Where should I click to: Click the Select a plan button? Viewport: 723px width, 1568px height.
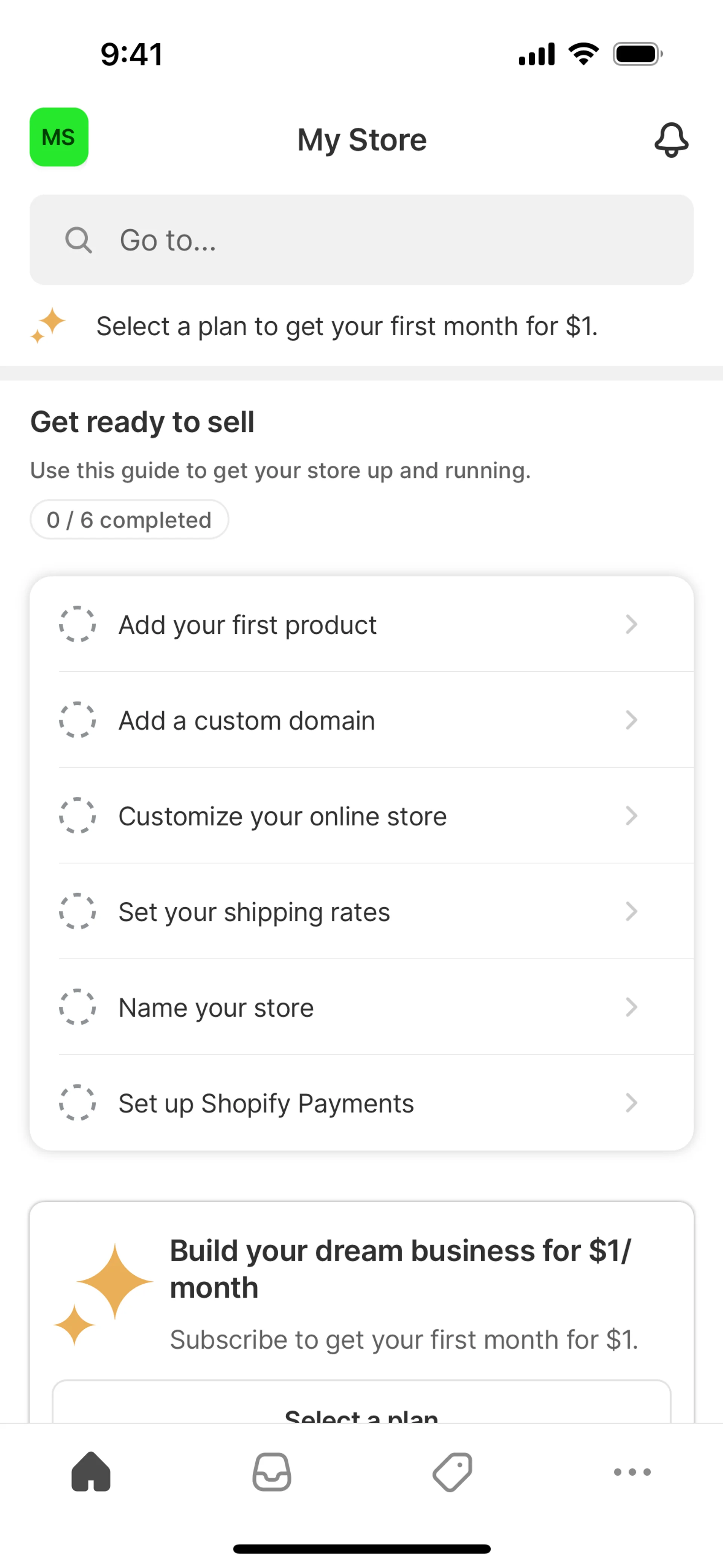[361, 1406]
